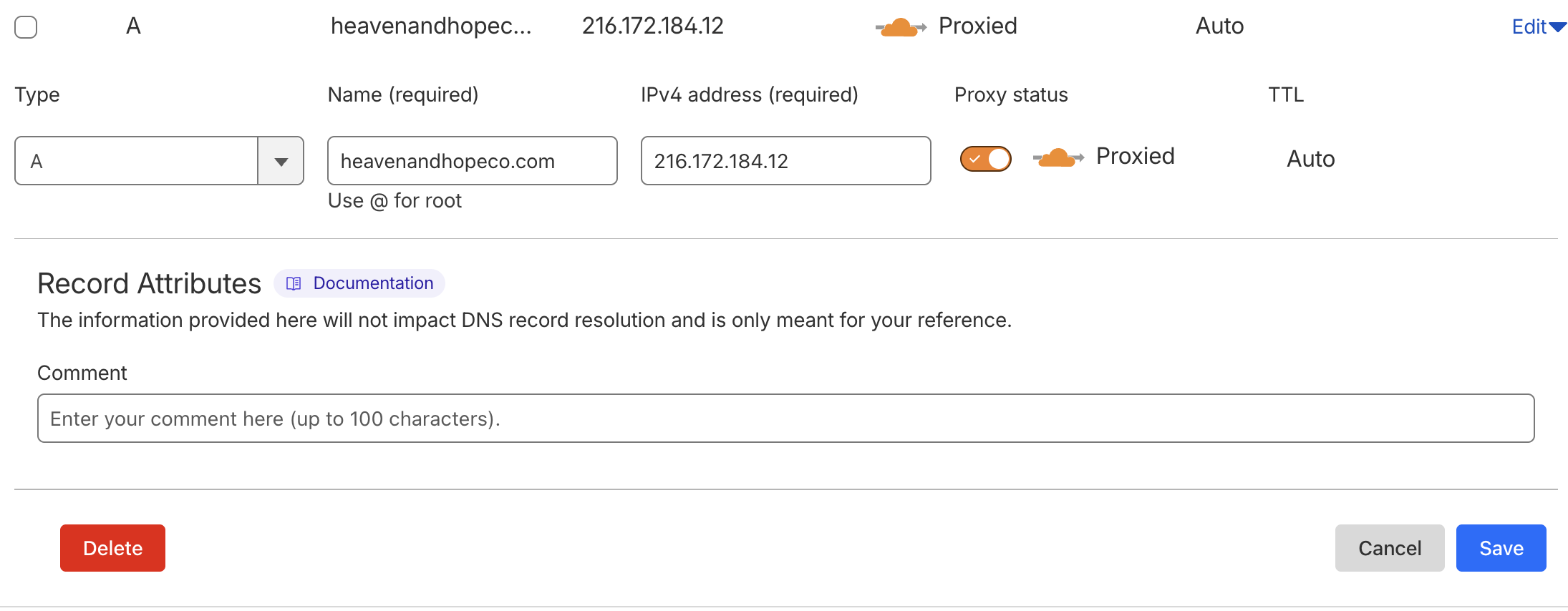Click the blue Edit caret arrow icon

tap(1557, 27)
